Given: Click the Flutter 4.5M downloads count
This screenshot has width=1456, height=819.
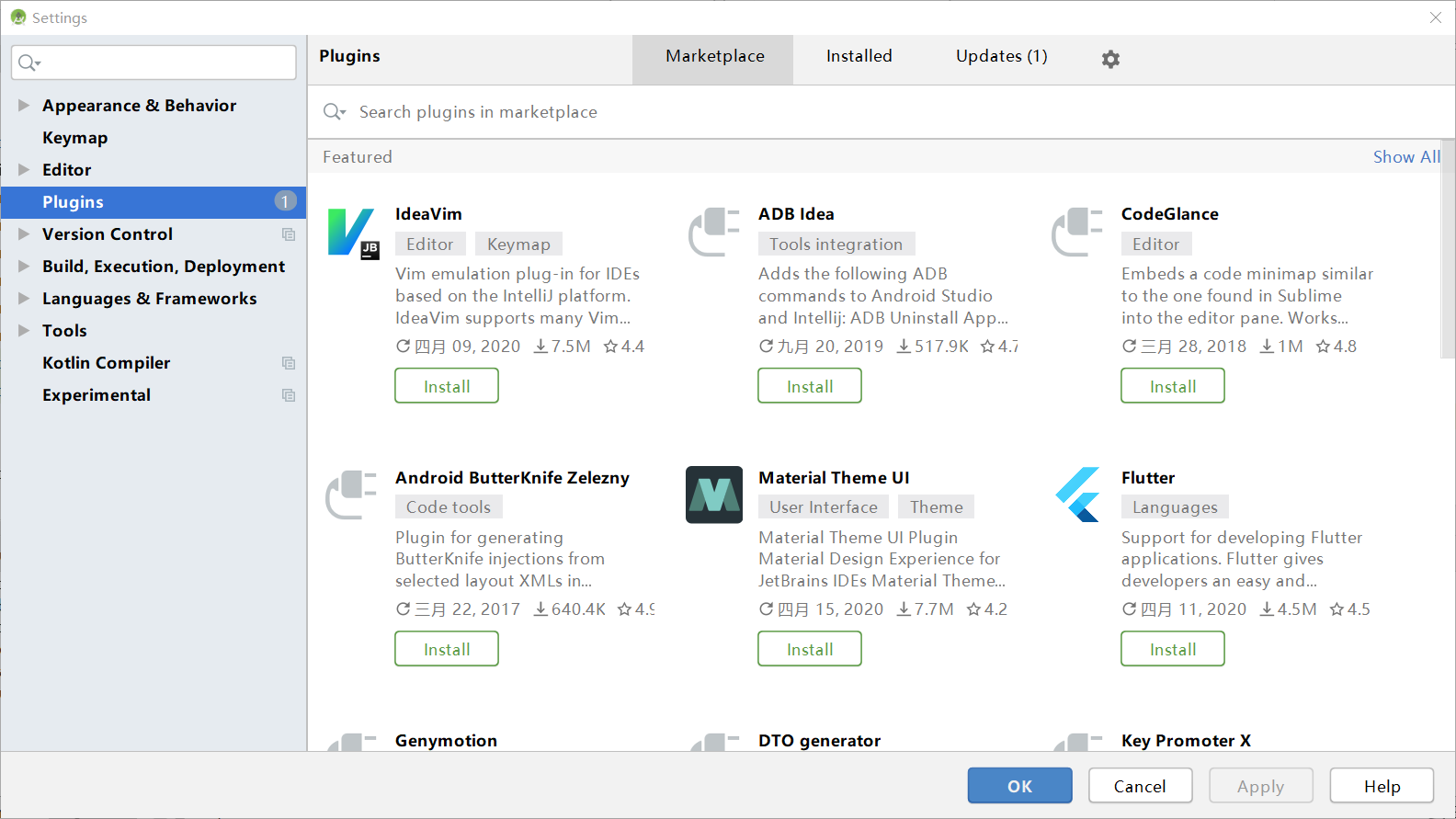Looking at the screenshot, I should pyautogui.click(x=1288, y=609).
